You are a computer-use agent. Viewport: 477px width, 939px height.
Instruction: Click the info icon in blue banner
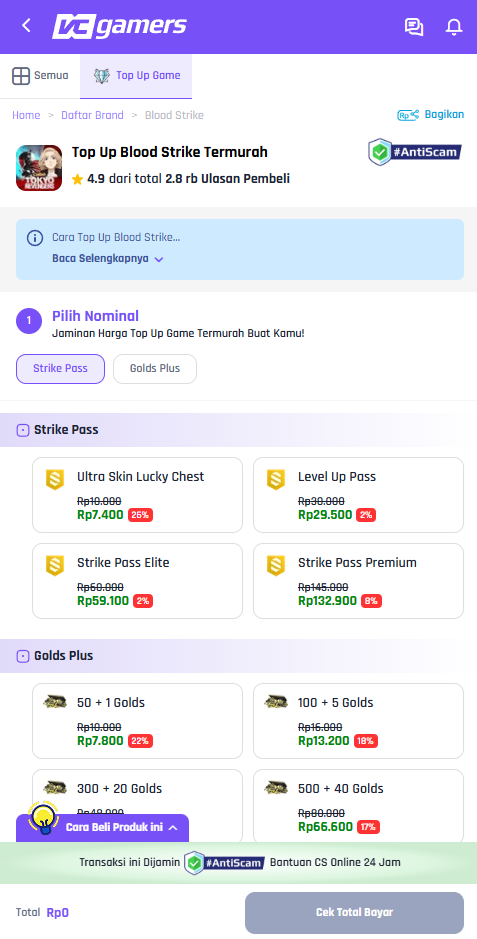(x=35, y=238)
